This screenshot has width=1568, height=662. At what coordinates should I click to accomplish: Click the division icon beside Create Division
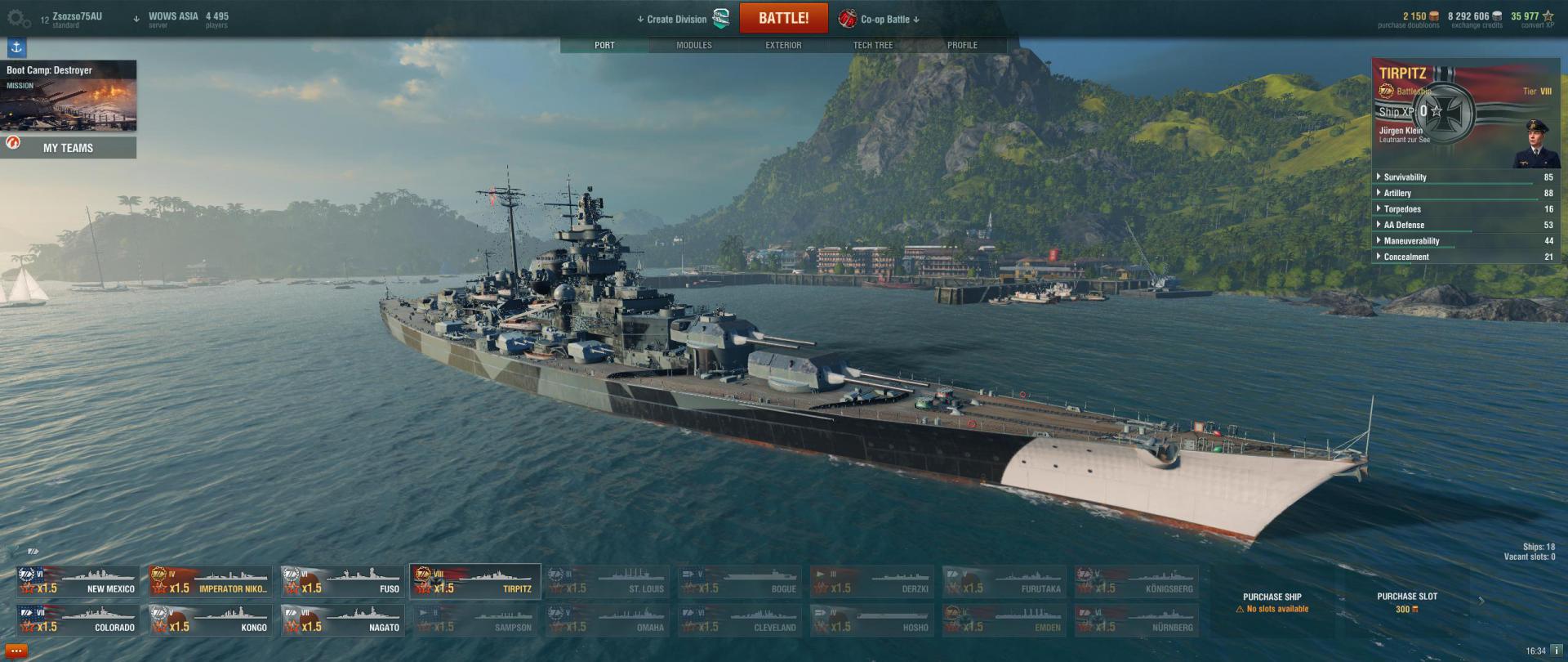click(x=721, y=19)
